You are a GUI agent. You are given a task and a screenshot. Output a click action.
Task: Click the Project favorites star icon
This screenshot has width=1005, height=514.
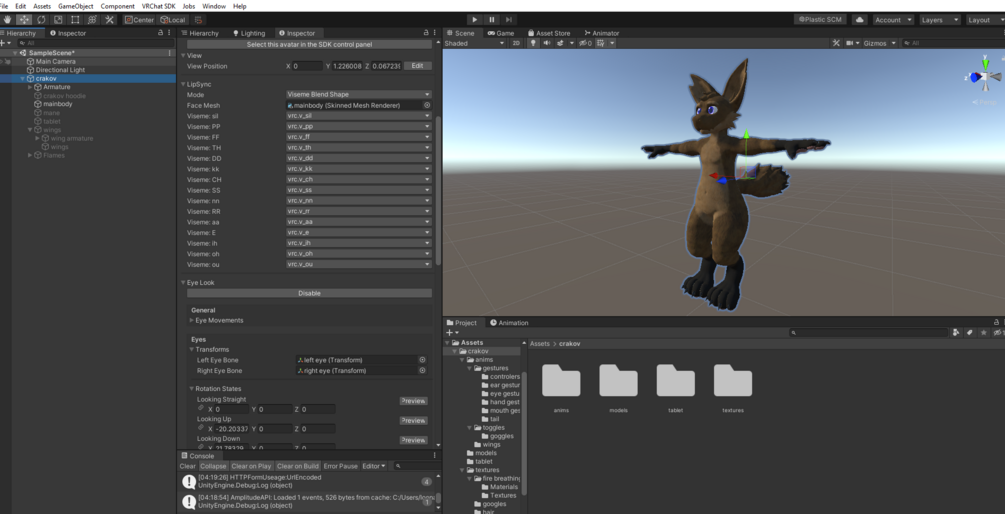(x=983, y=333)
